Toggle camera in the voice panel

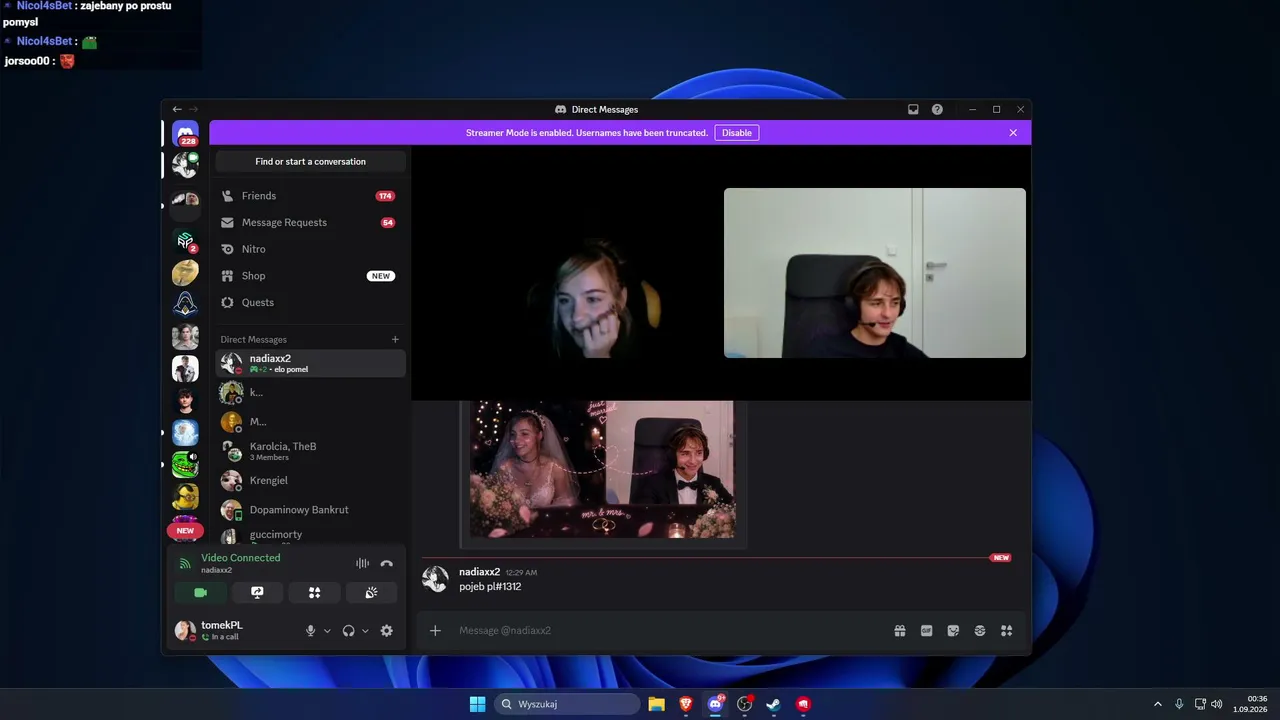[200, 593]
